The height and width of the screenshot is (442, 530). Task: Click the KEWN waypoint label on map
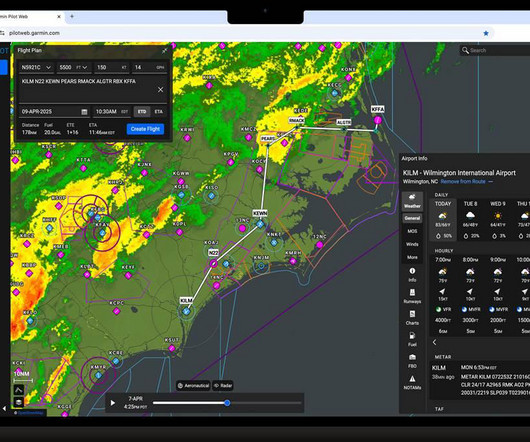tap(260, 214)
